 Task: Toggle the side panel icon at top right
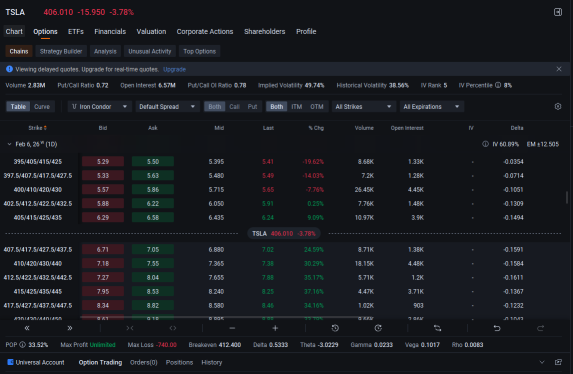(x=558, y=12)
